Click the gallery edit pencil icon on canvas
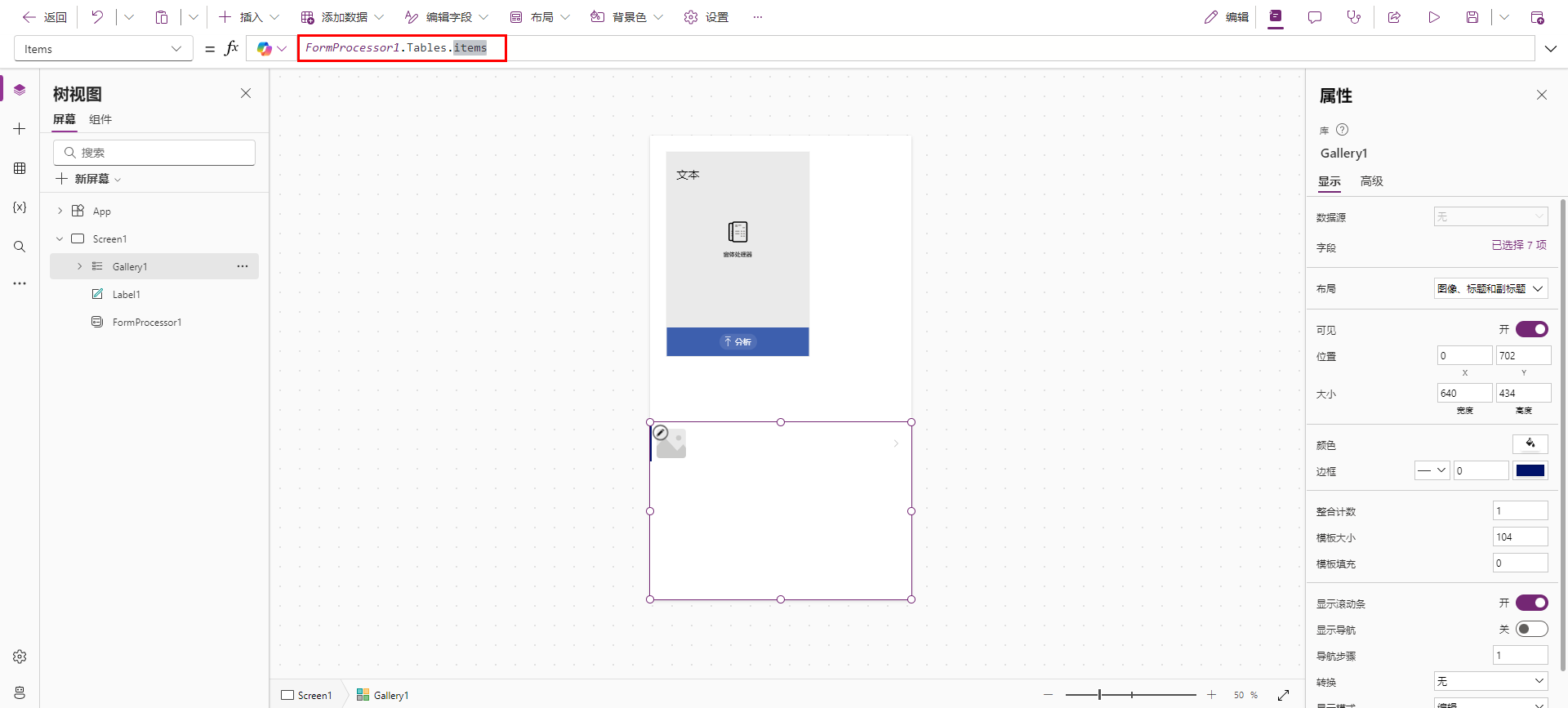Image resolution: width=1568 pixels, height=708 pixels. [x=661, y=433]
